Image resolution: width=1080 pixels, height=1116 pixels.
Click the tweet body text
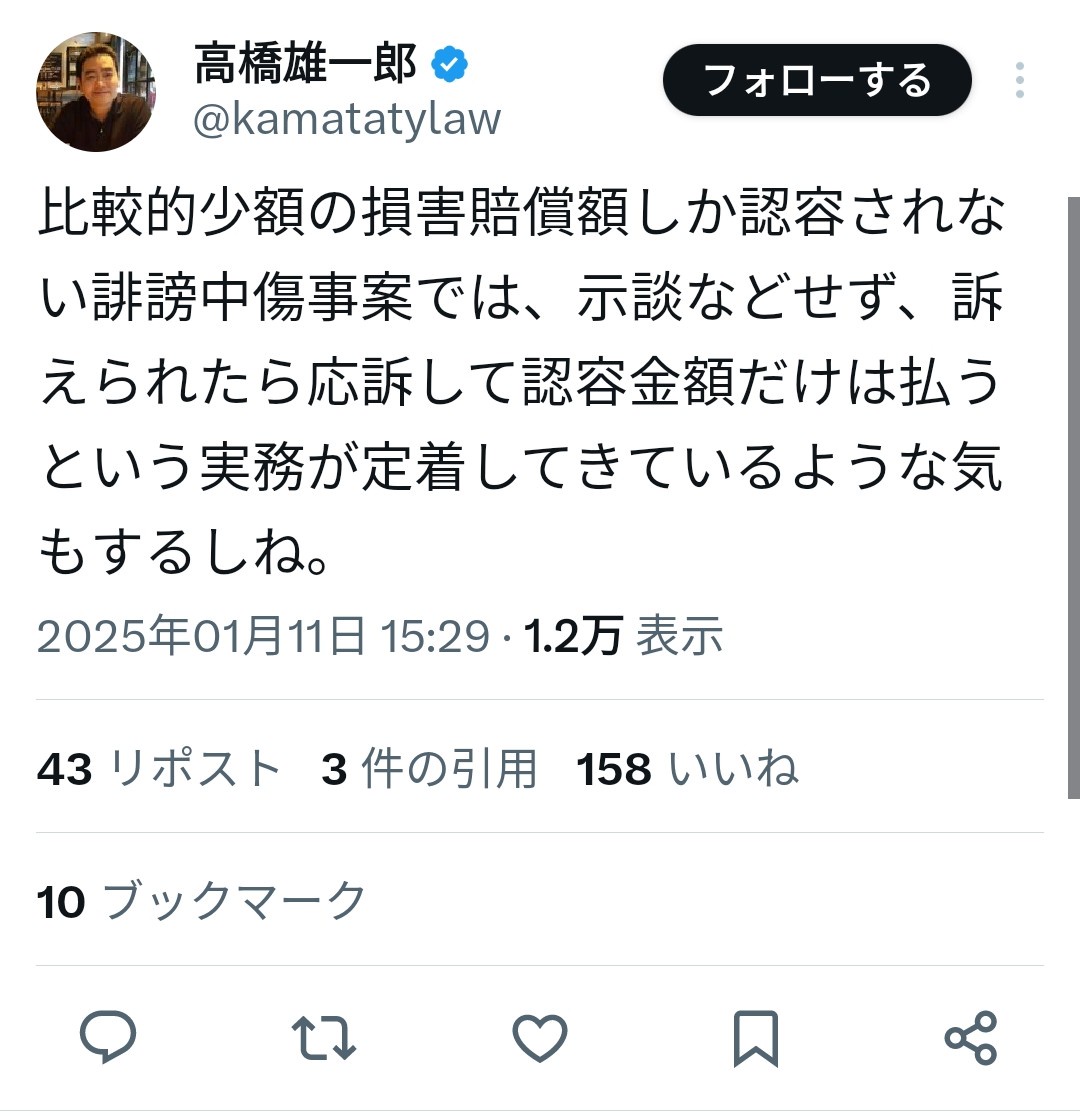point(521,382)
